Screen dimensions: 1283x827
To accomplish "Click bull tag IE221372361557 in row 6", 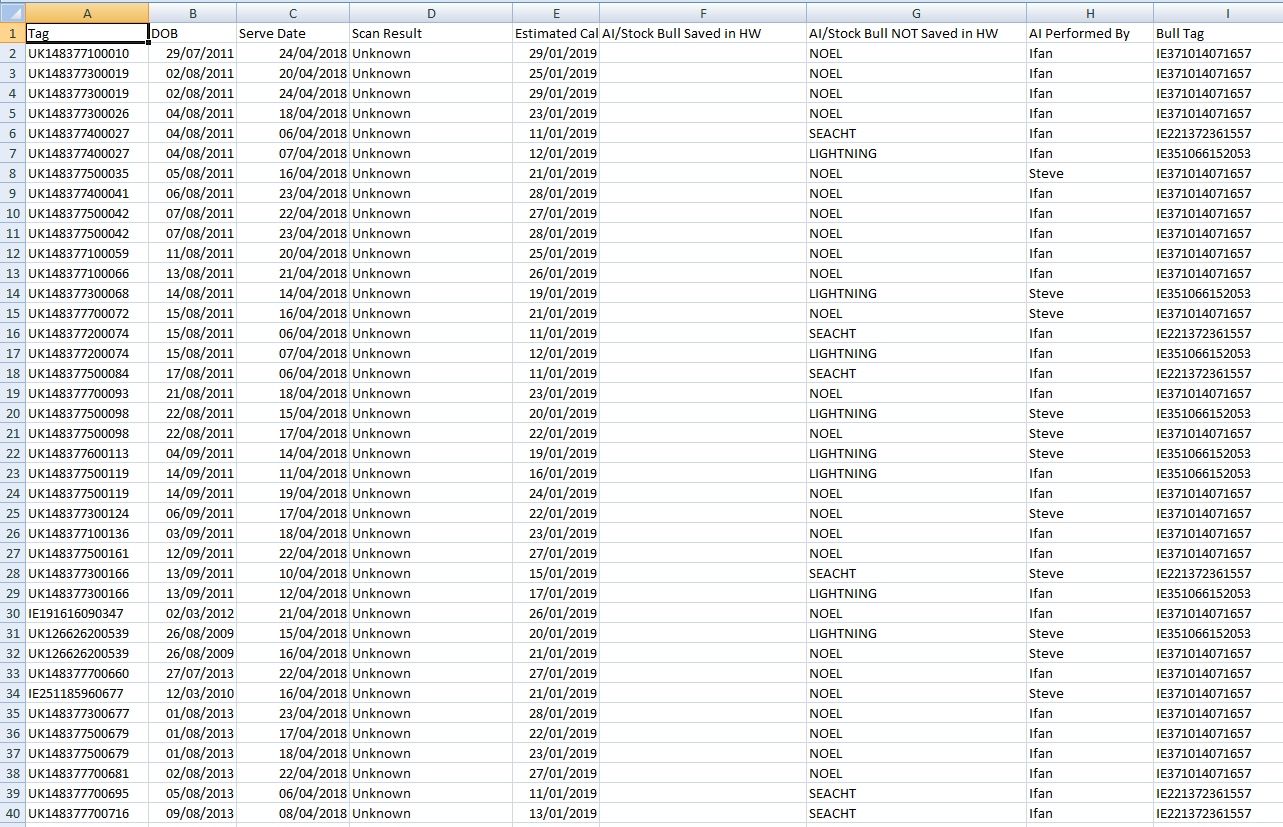I will [1218, 133].
